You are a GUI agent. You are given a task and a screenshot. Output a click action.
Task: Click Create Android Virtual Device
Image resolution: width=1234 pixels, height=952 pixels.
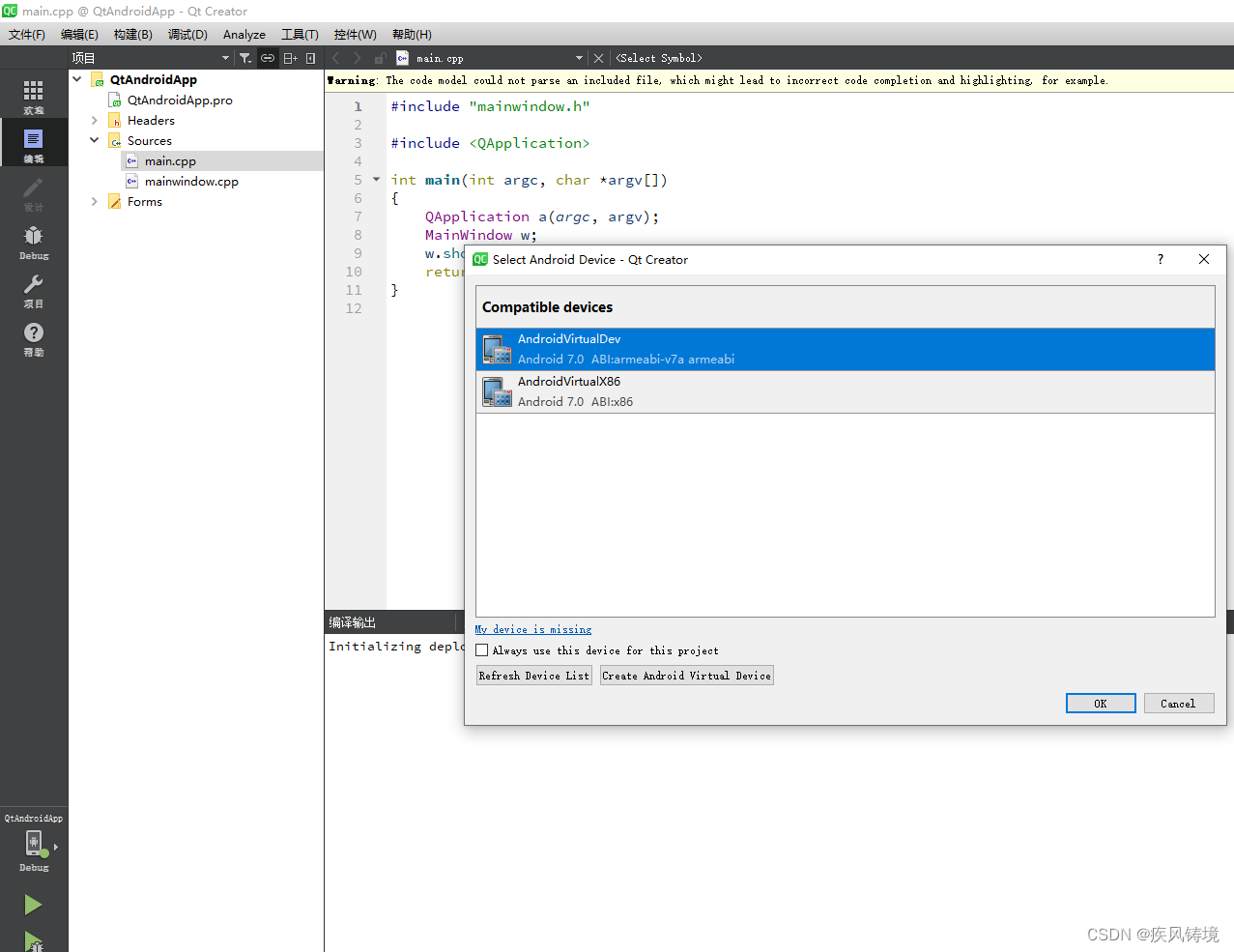(687, 676)
